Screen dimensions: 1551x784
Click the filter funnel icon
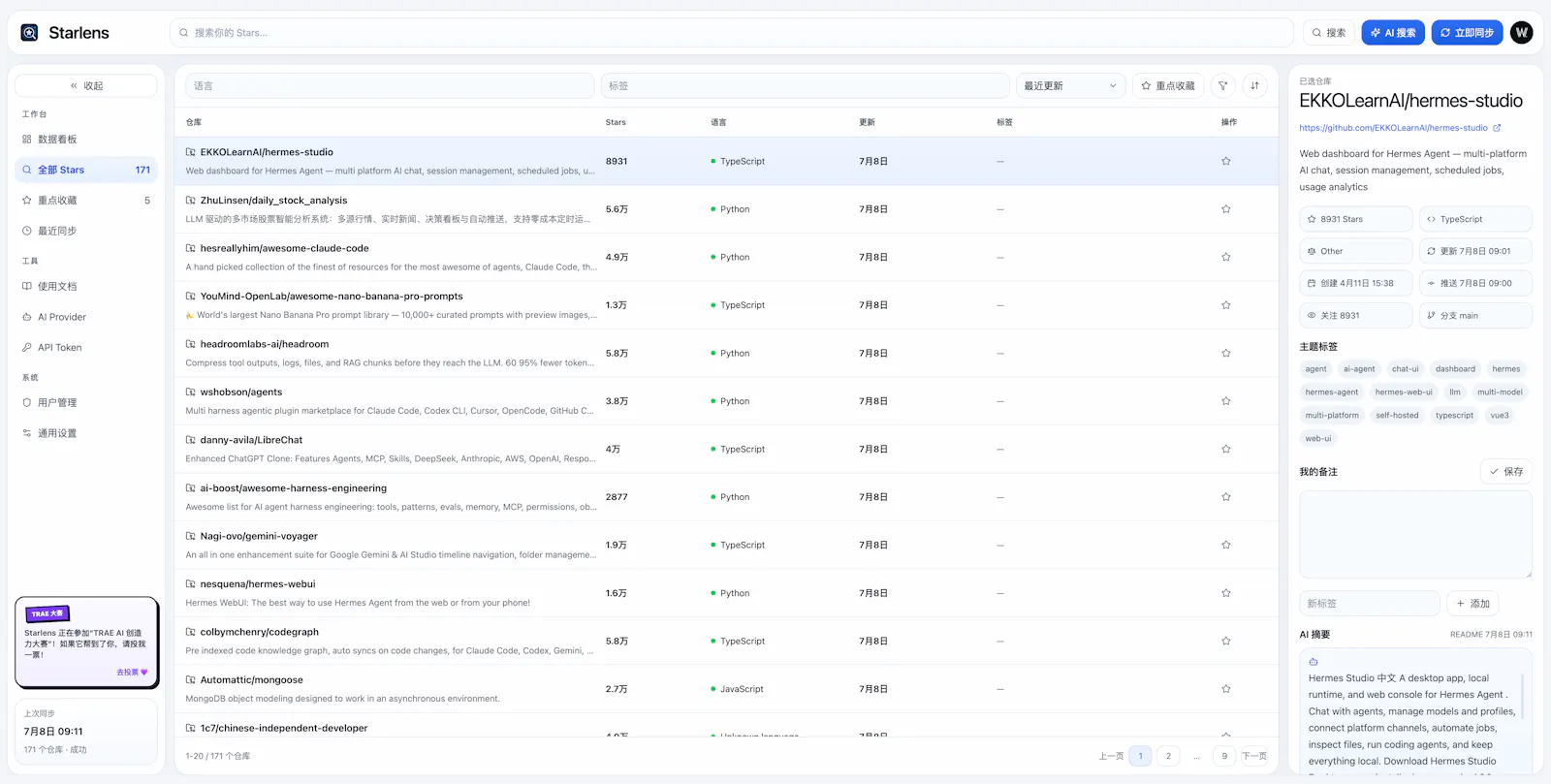pos(1223,86)
